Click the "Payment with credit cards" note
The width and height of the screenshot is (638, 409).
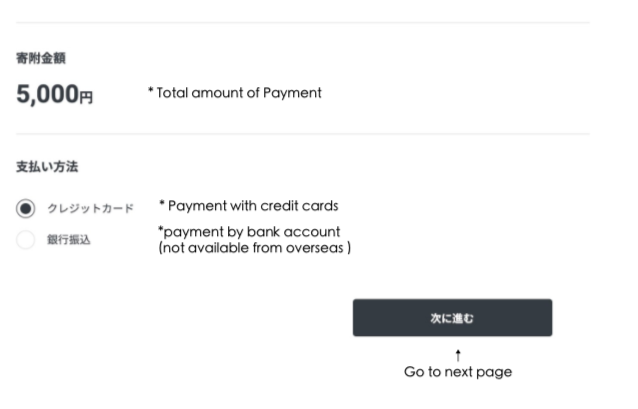tap(253, 206)
